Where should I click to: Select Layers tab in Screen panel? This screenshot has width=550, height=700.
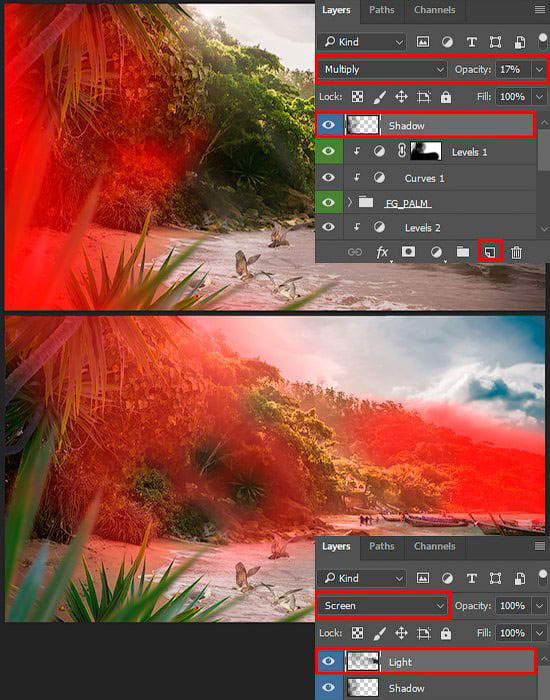pyautogui.click(x=336, y=546)
